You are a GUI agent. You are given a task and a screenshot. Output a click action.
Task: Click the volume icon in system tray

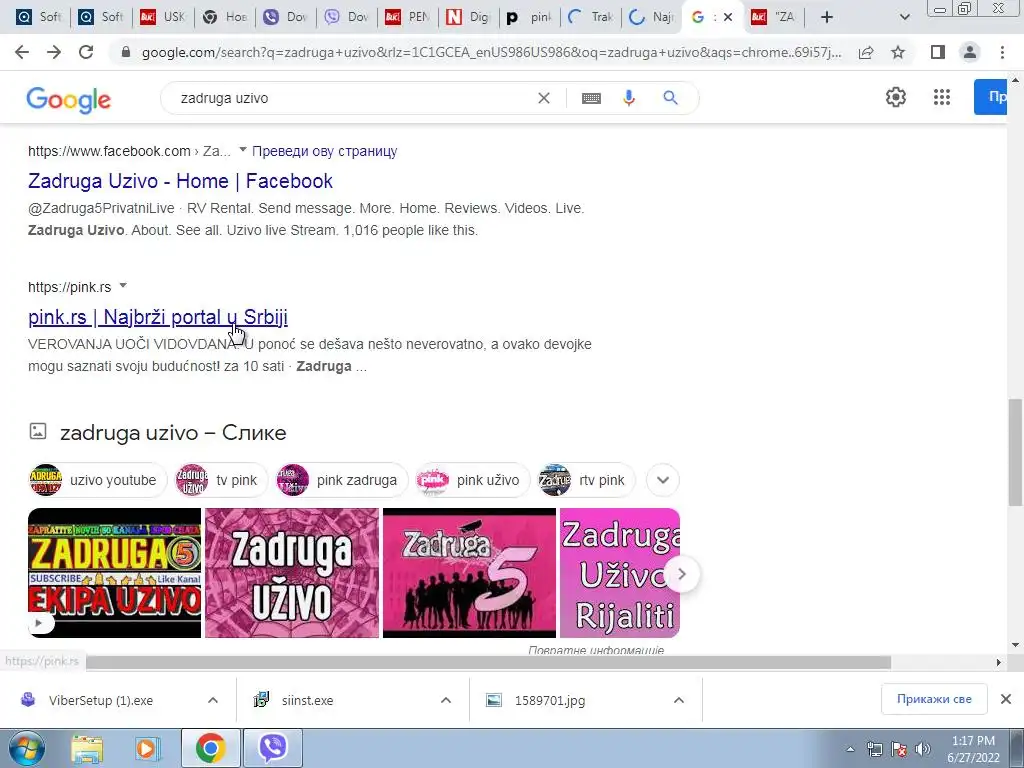[923, 749]
